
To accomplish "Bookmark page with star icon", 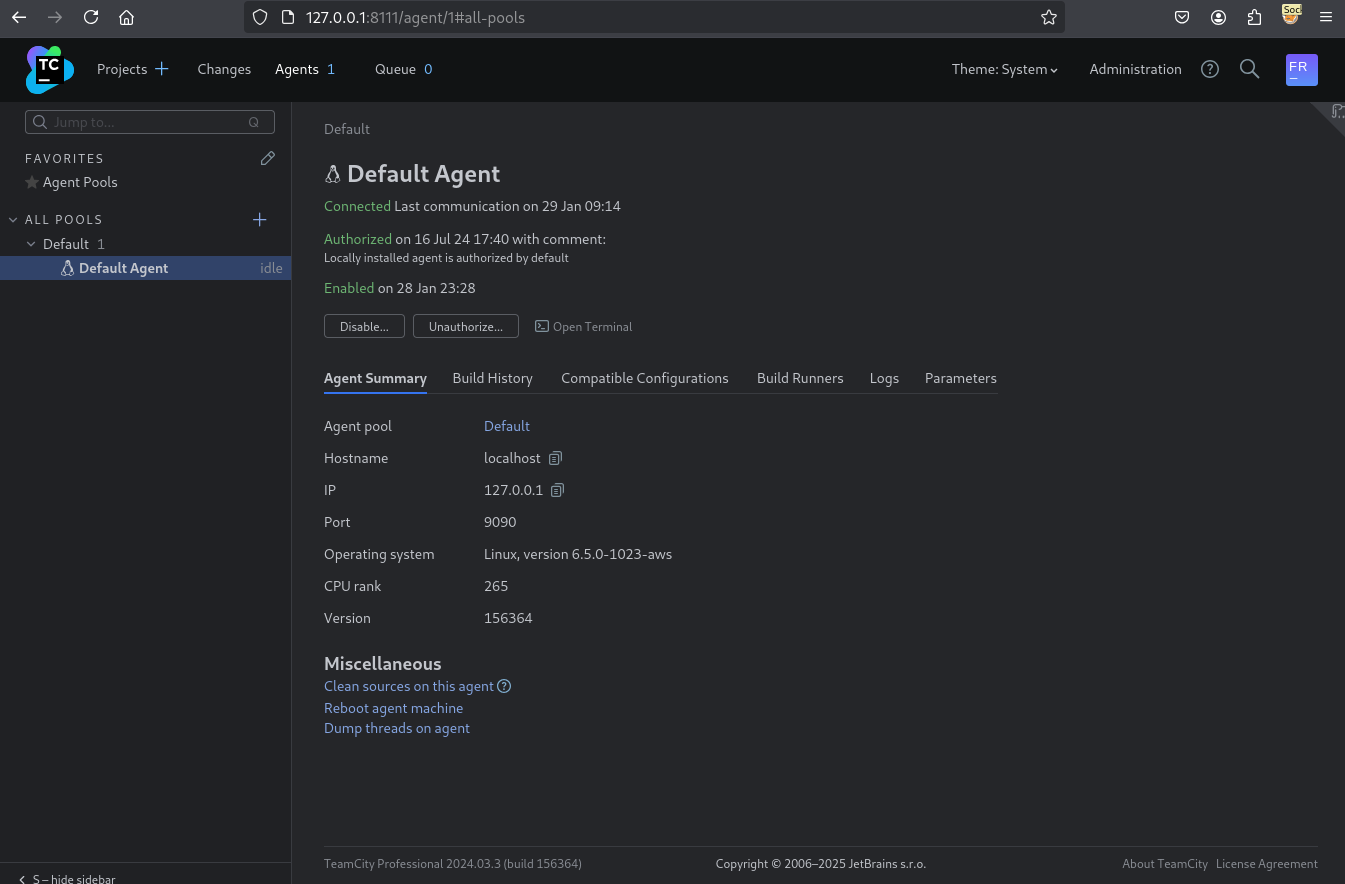I will coord(1048,17).
